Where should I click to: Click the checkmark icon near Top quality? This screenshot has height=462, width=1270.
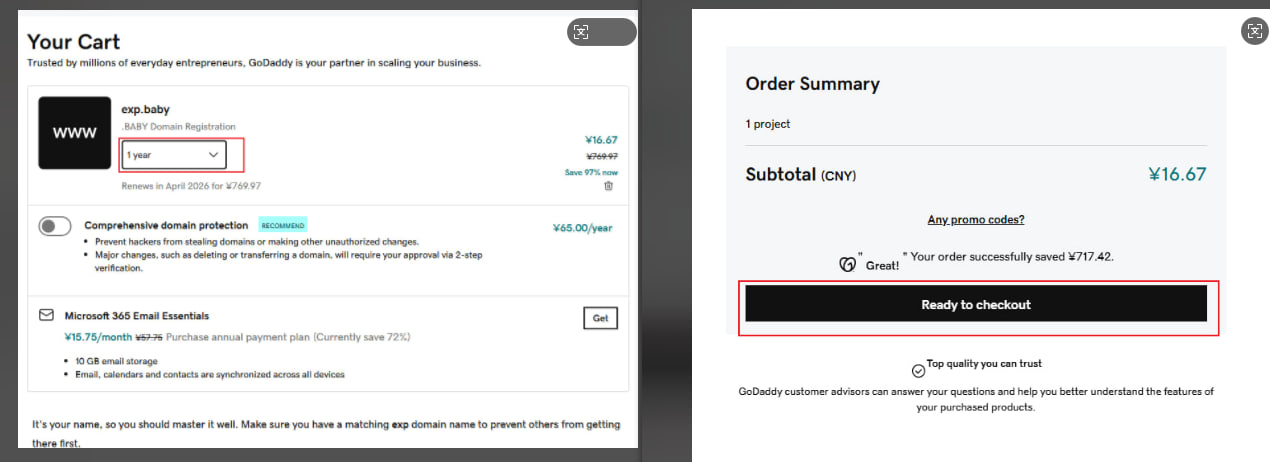point(918,371)
